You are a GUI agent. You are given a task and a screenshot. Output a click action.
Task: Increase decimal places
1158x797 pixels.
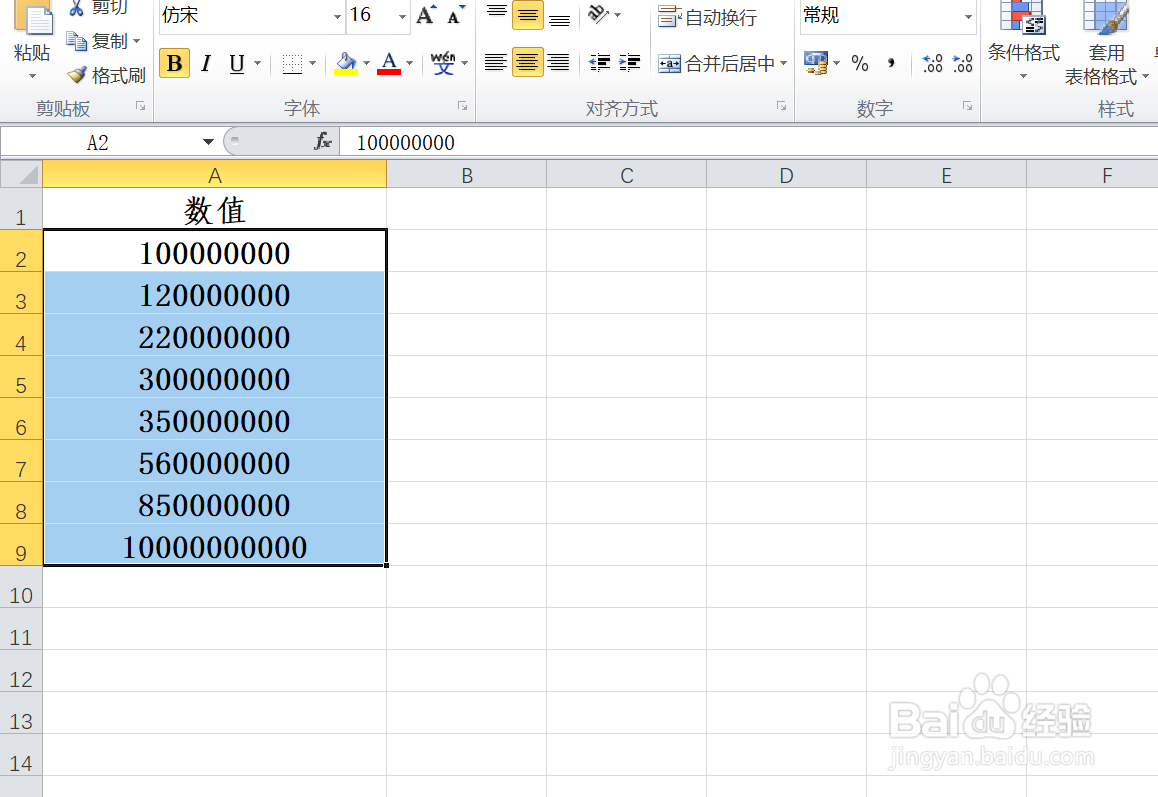(x=932, y=64)
